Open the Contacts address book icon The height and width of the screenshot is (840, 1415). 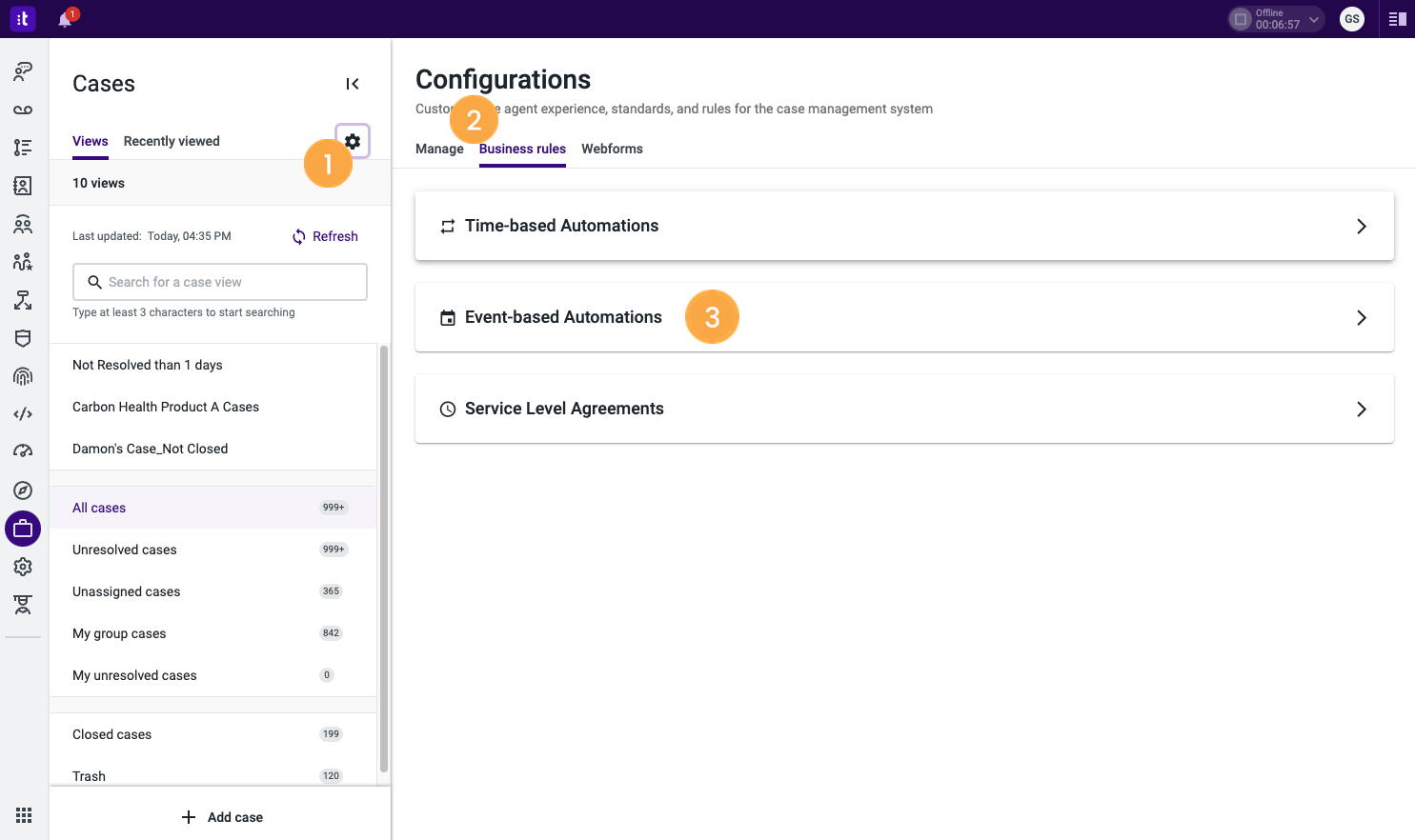pos(23,186)
